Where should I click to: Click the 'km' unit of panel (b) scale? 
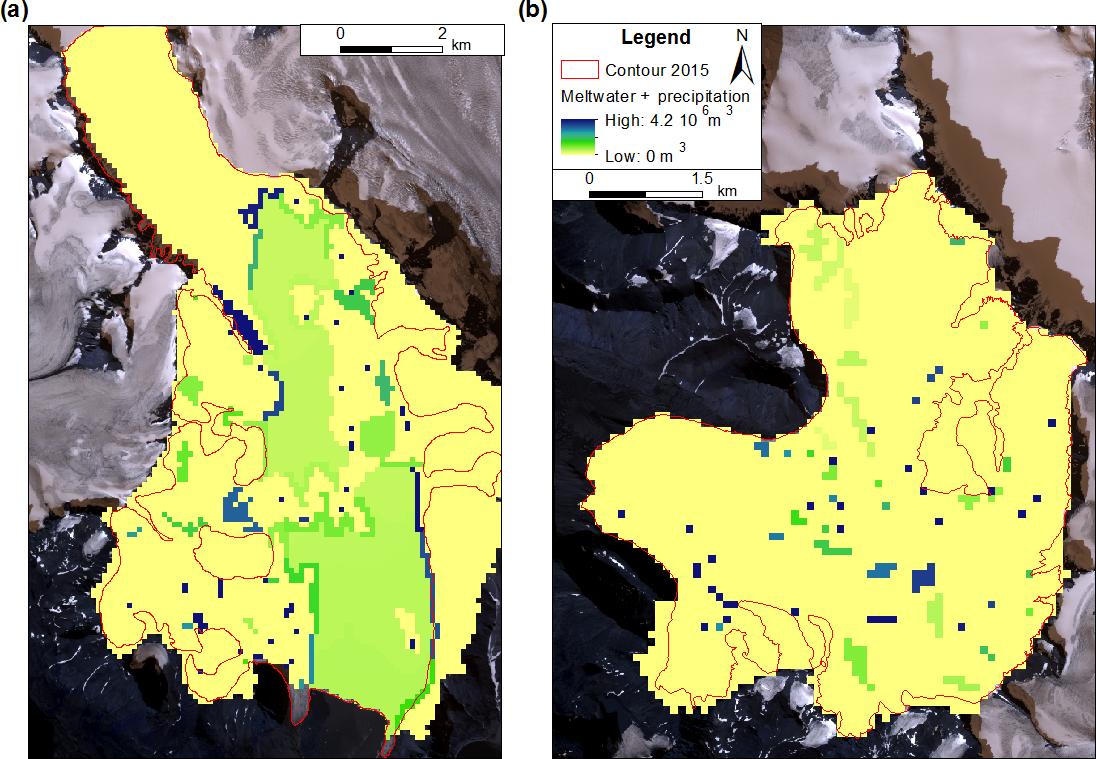pos(726,190)
